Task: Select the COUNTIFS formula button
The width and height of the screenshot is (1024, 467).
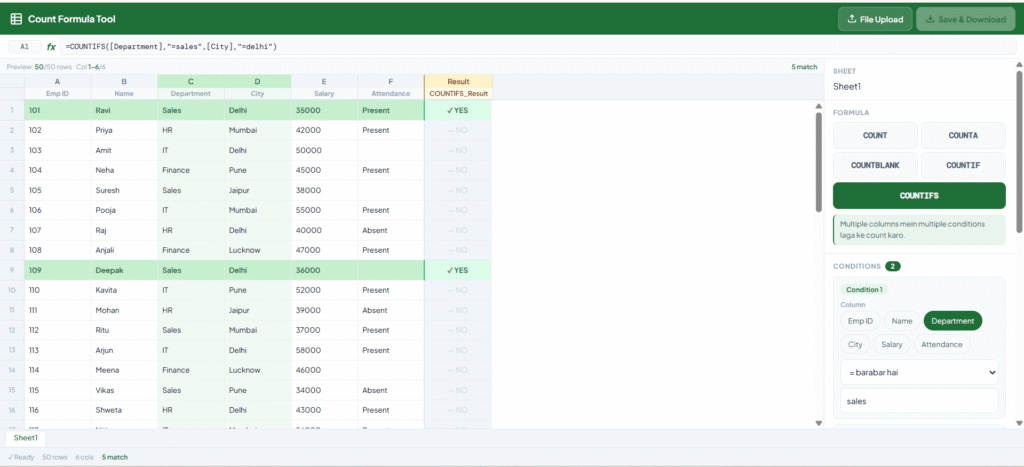Action: click(919, 196)
